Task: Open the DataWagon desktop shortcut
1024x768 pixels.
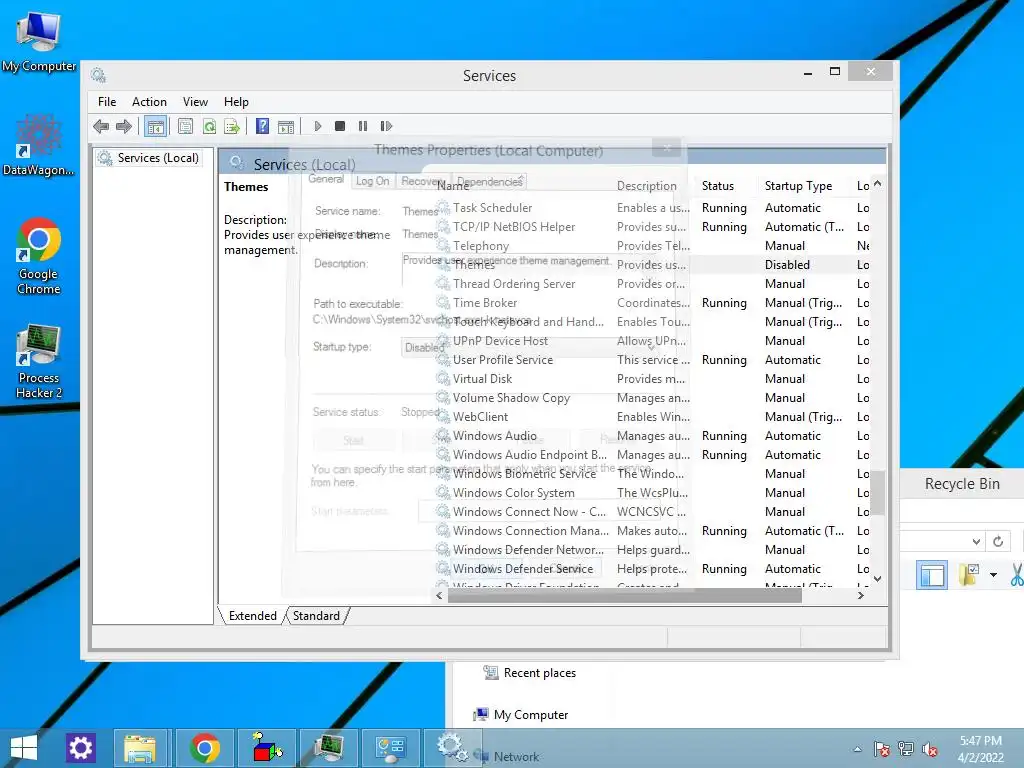Action: [x=39, y=145]
